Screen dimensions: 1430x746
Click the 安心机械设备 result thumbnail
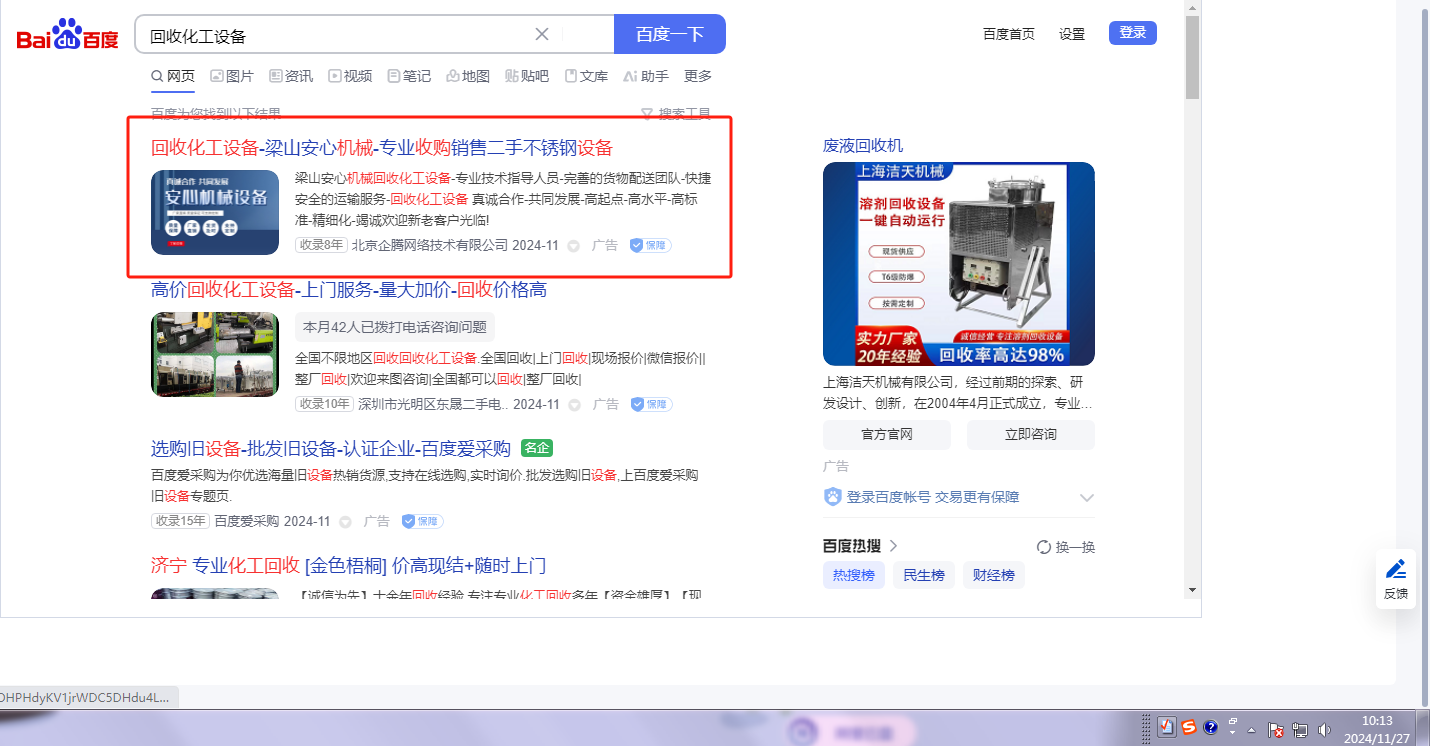215,212
